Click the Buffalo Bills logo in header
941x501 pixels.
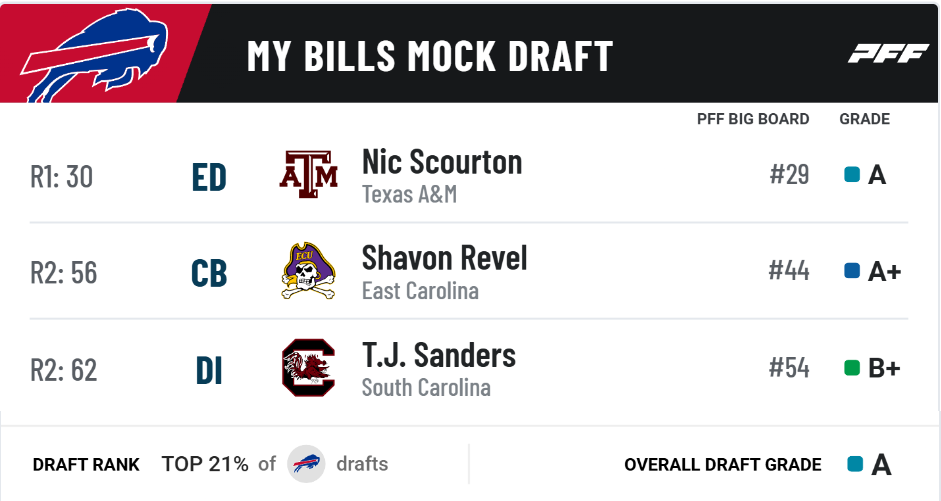click(94, 55)
